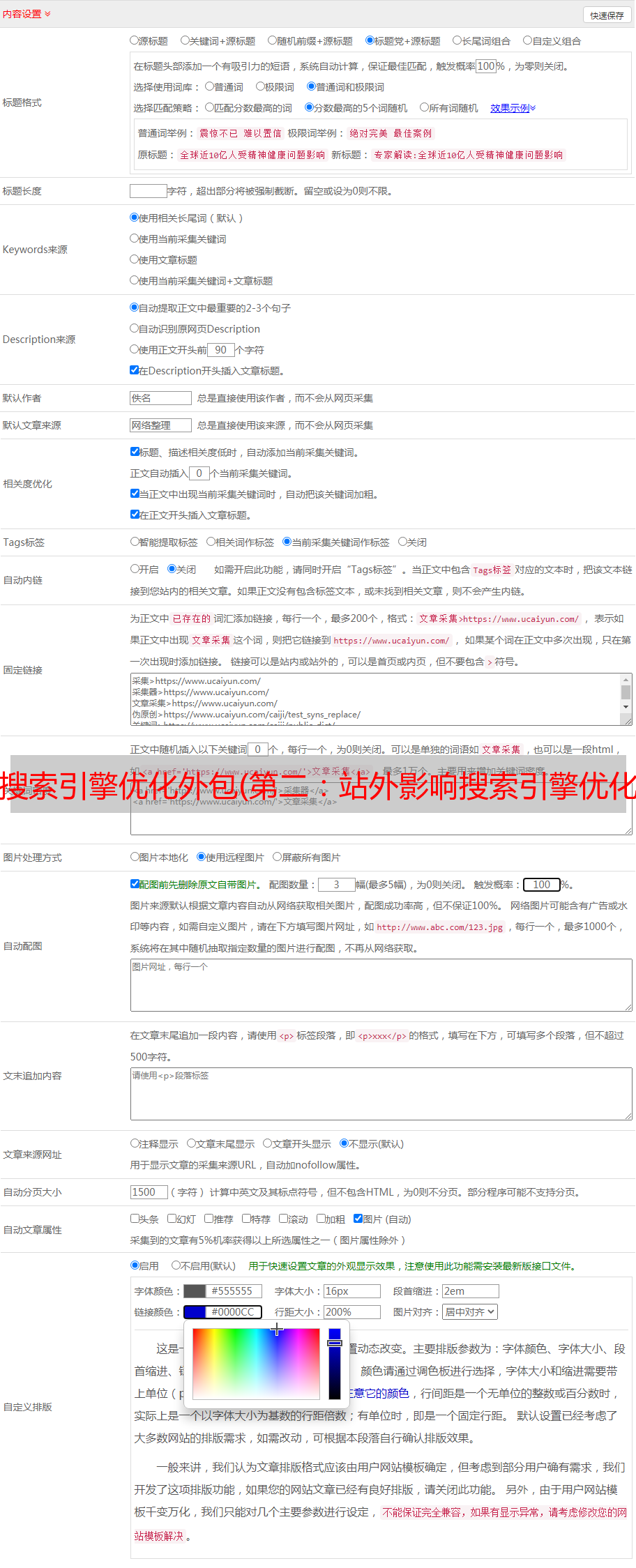
Task: Toggle 在正文开头插入文章标题 checkbox
Action: pos(135,515)
